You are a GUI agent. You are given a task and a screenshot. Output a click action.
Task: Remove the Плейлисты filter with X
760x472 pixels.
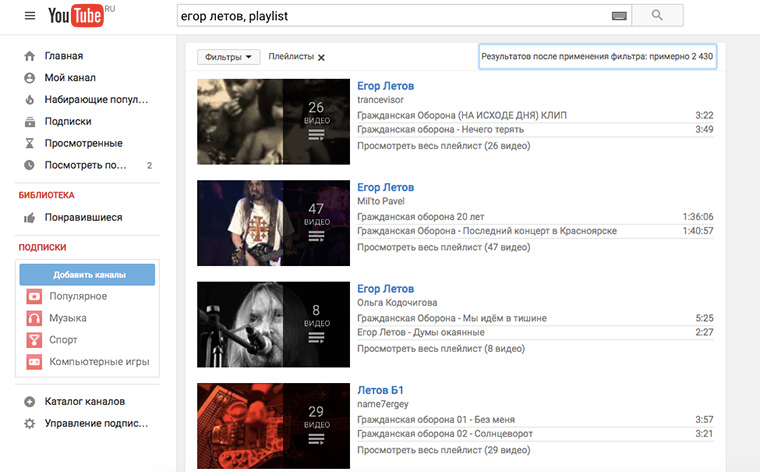(x=321, y=57)
